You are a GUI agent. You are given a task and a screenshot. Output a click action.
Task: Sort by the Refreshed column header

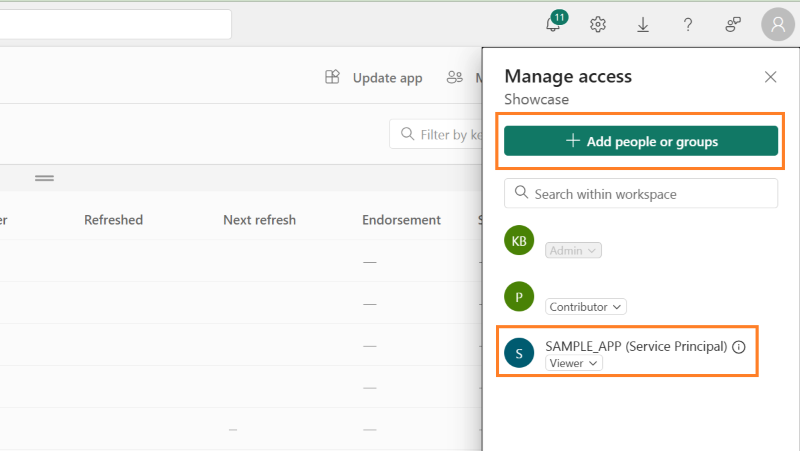coord(113,220)
